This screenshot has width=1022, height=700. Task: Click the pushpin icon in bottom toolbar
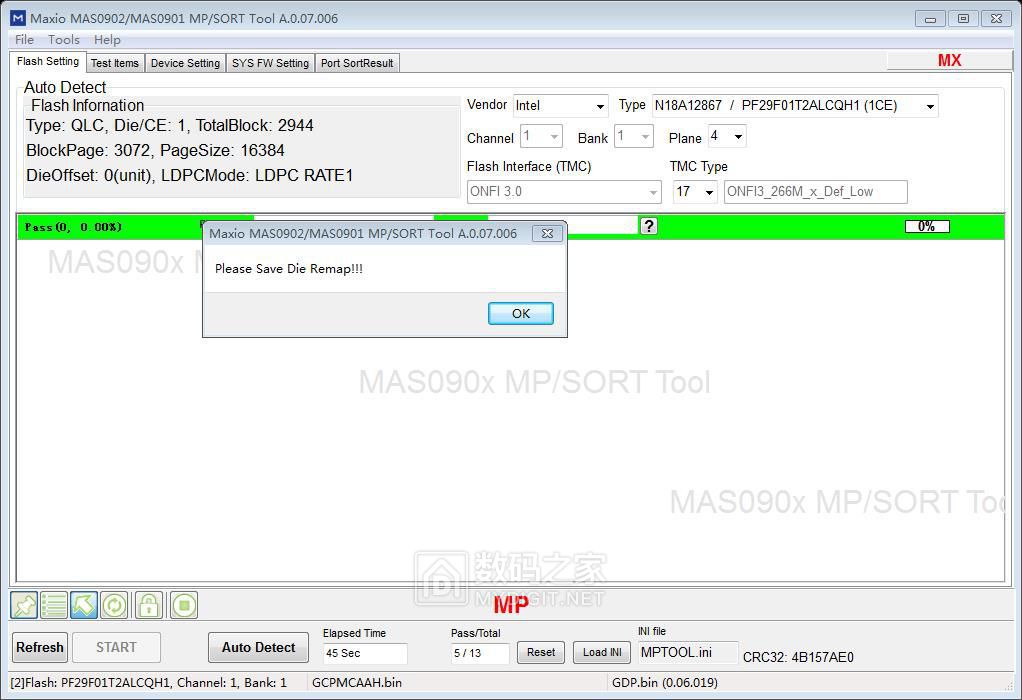(x=24, y=605)
